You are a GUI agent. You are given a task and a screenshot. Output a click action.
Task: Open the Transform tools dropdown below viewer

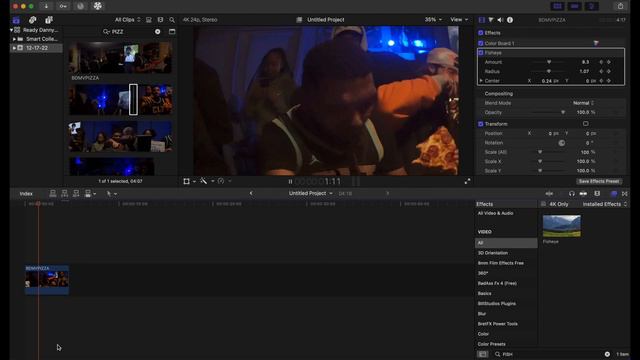(189, 181)
